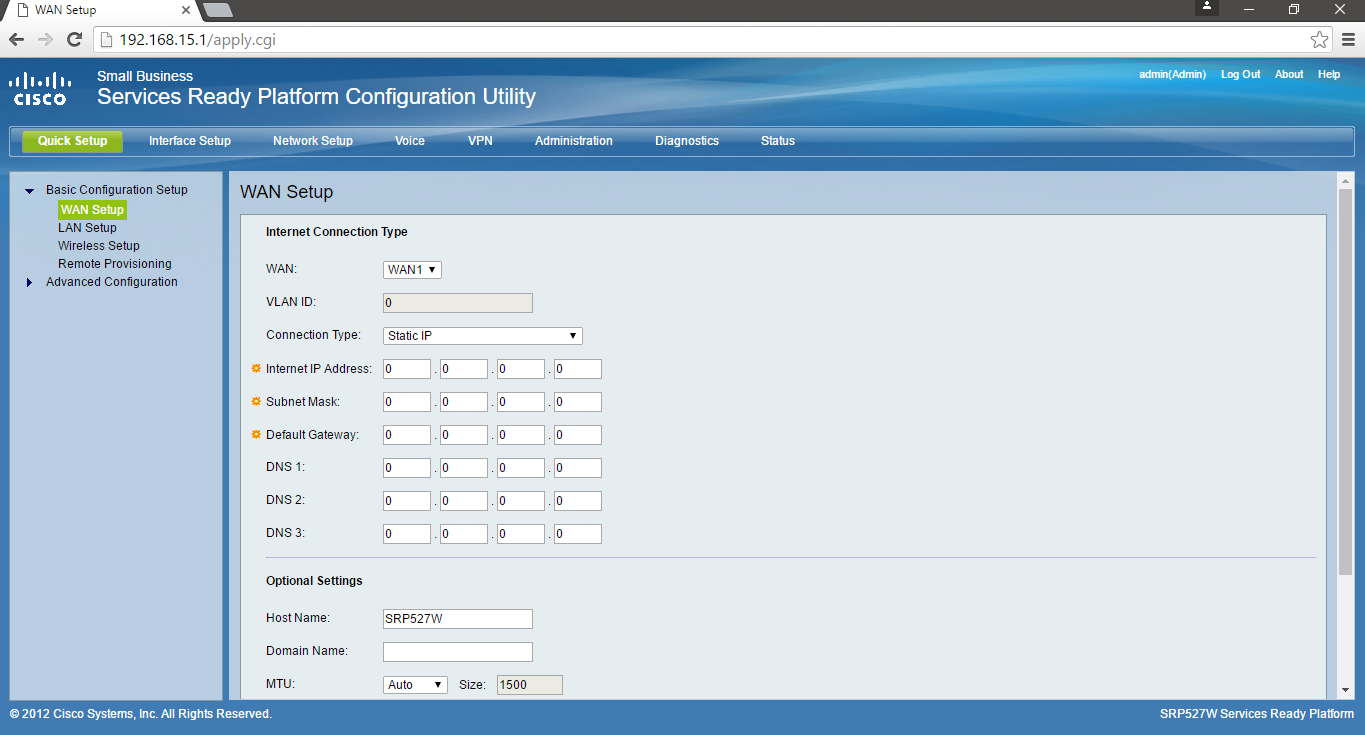
Task: Click the browser Forward arrow
Action: (45, 40)
